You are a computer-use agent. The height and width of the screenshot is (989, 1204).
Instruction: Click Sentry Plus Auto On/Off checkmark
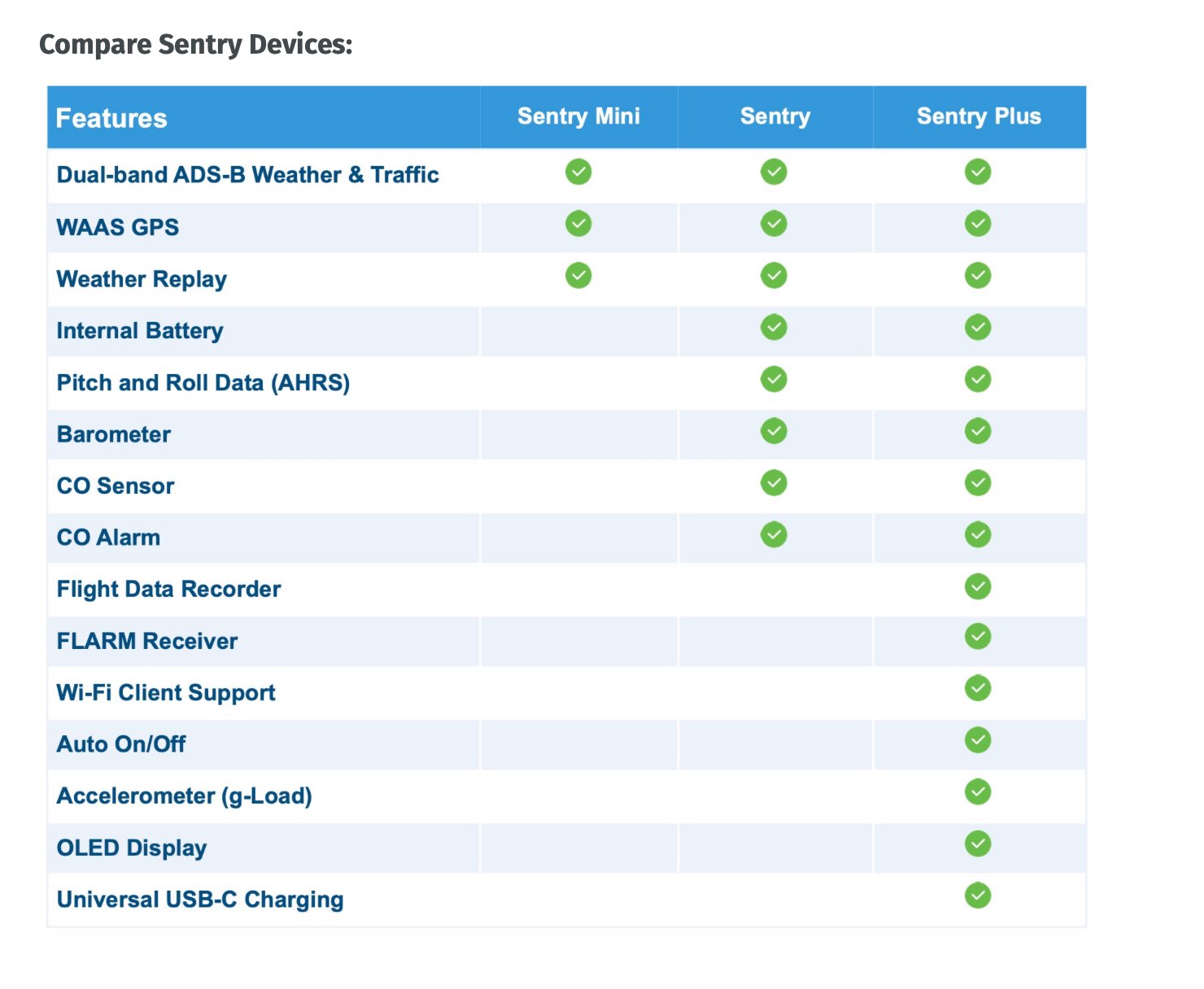[978, 740]
